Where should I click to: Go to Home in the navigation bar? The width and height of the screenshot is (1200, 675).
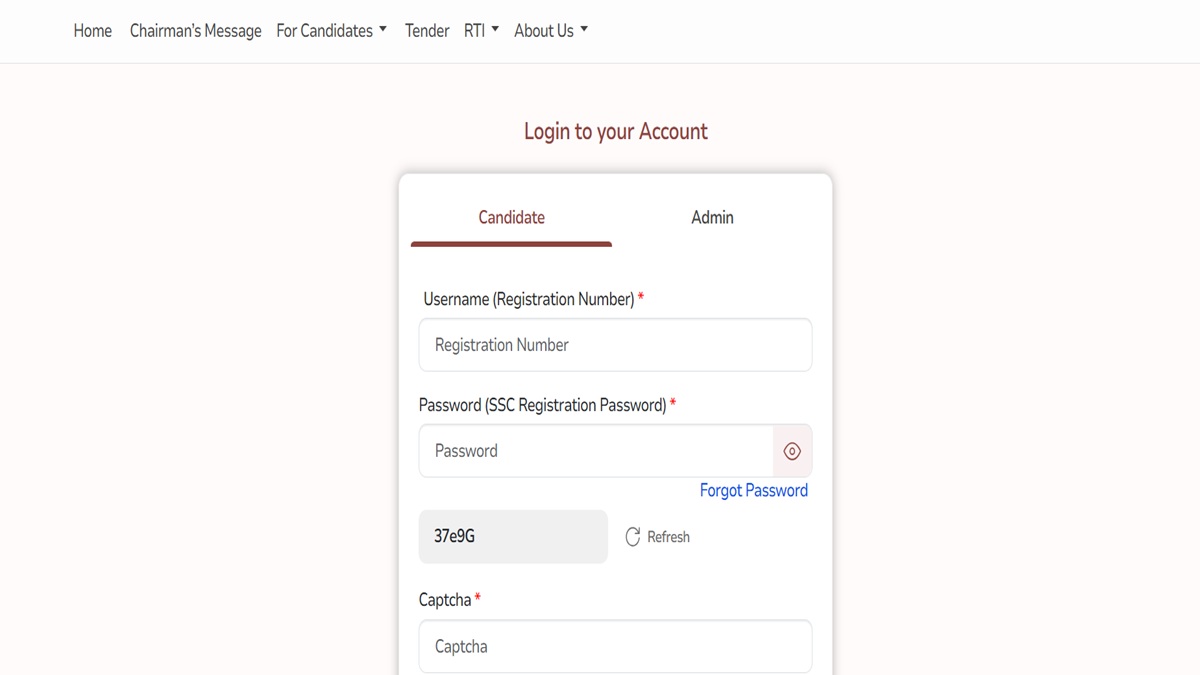click(92, 30)
